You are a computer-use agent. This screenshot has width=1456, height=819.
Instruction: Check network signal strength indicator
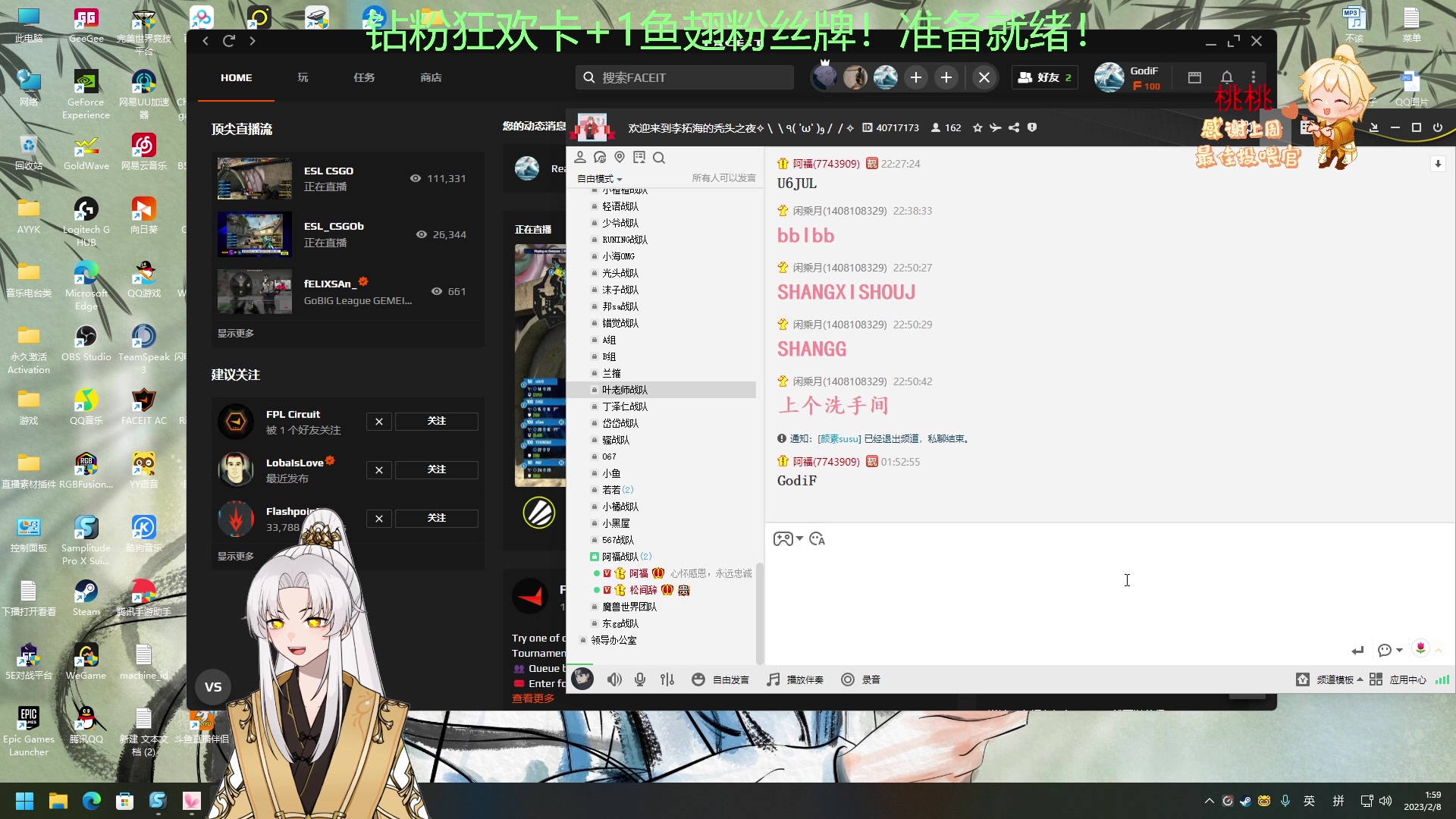click(1442, 679)
